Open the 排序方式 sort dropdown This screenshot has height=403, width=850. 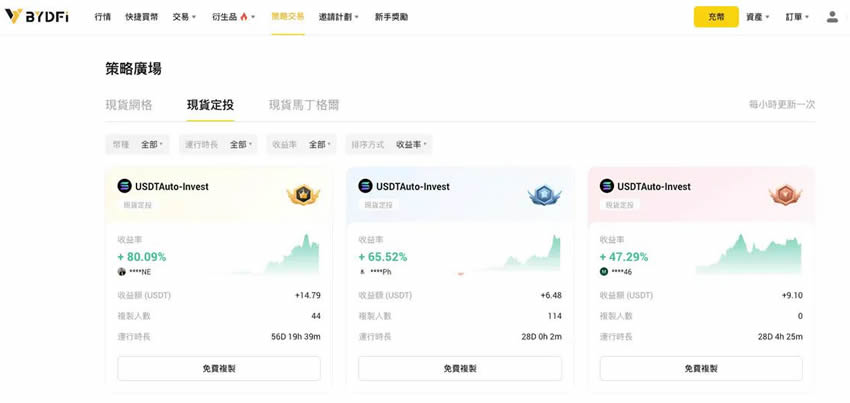point(389,145)
